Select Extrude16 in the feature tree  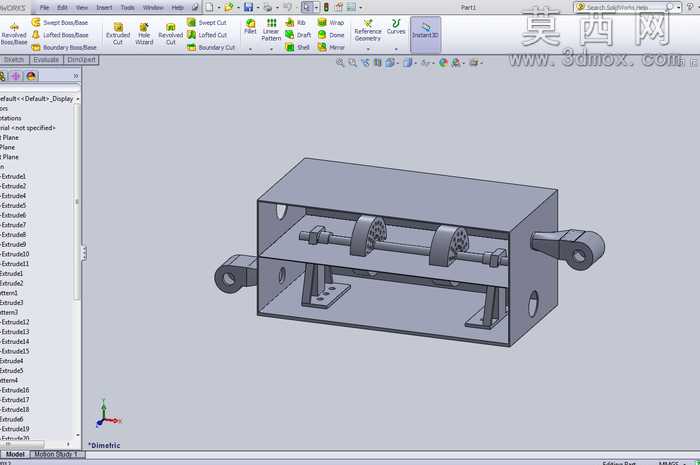click(x=15, y=390)
